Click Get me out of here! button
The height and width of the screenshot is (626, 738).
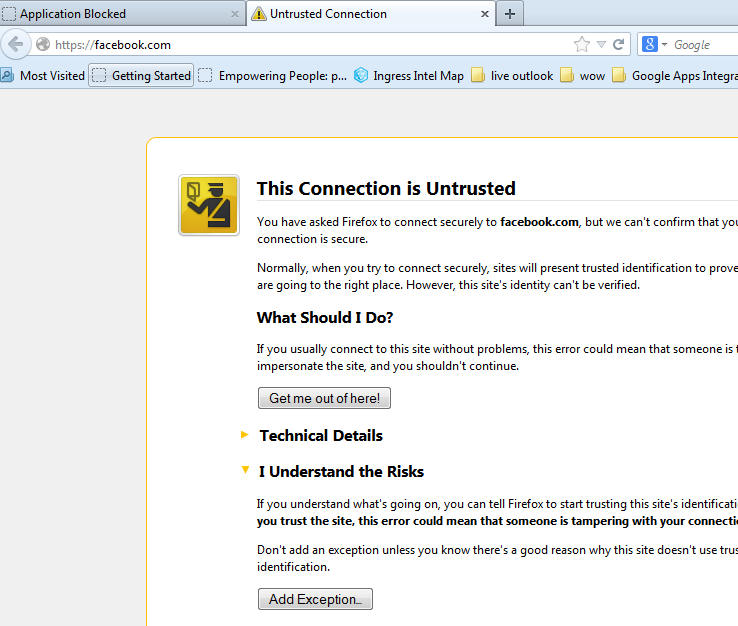[324, 398]
